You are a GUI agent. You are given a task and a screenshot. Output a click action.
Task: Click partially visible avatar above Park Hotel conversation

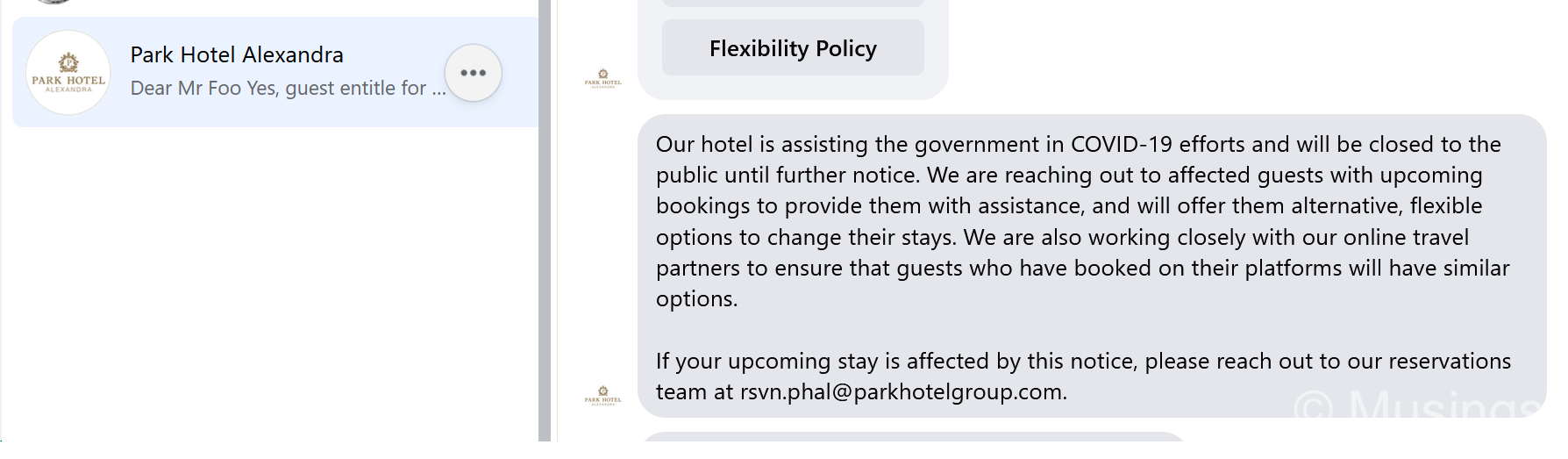tap(54, 2)
